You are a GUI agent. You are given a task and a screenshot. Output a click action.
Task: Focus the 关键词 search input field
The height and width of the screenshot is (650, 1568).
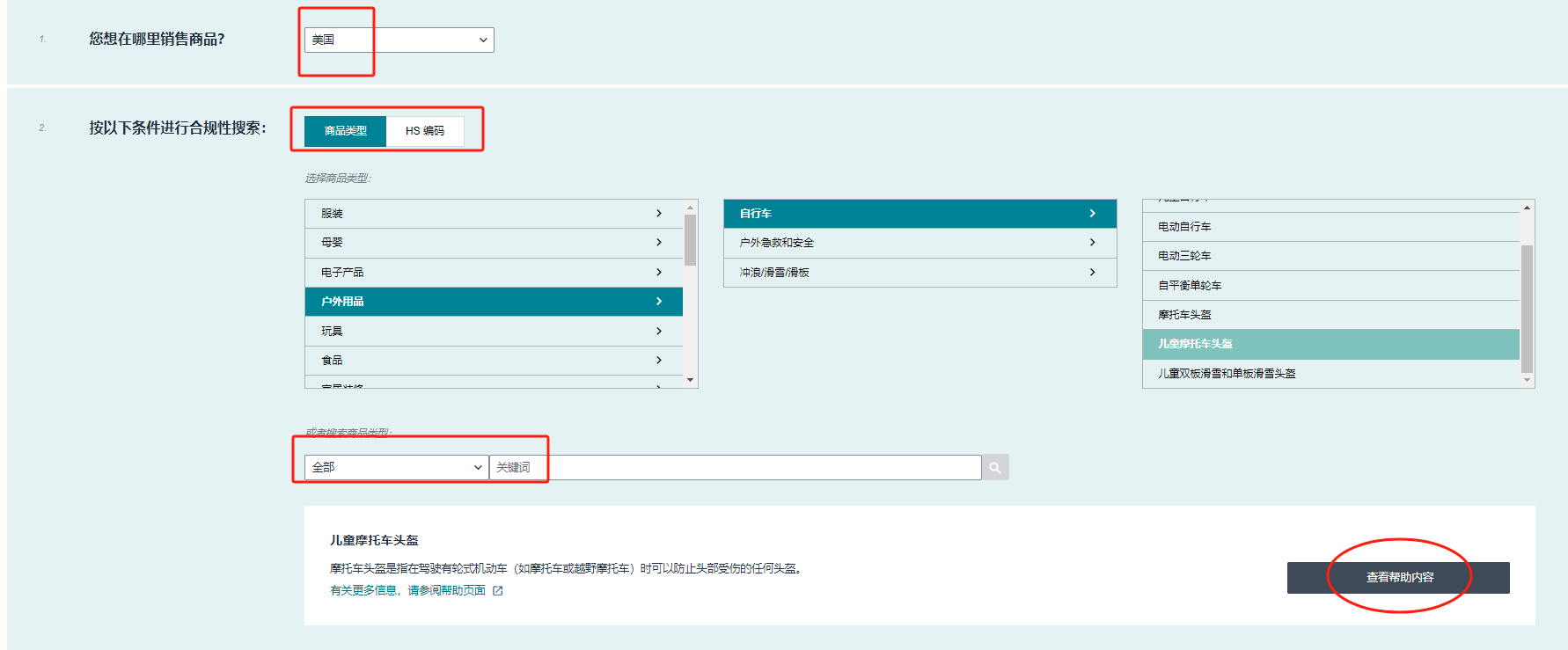pos(736,467)
